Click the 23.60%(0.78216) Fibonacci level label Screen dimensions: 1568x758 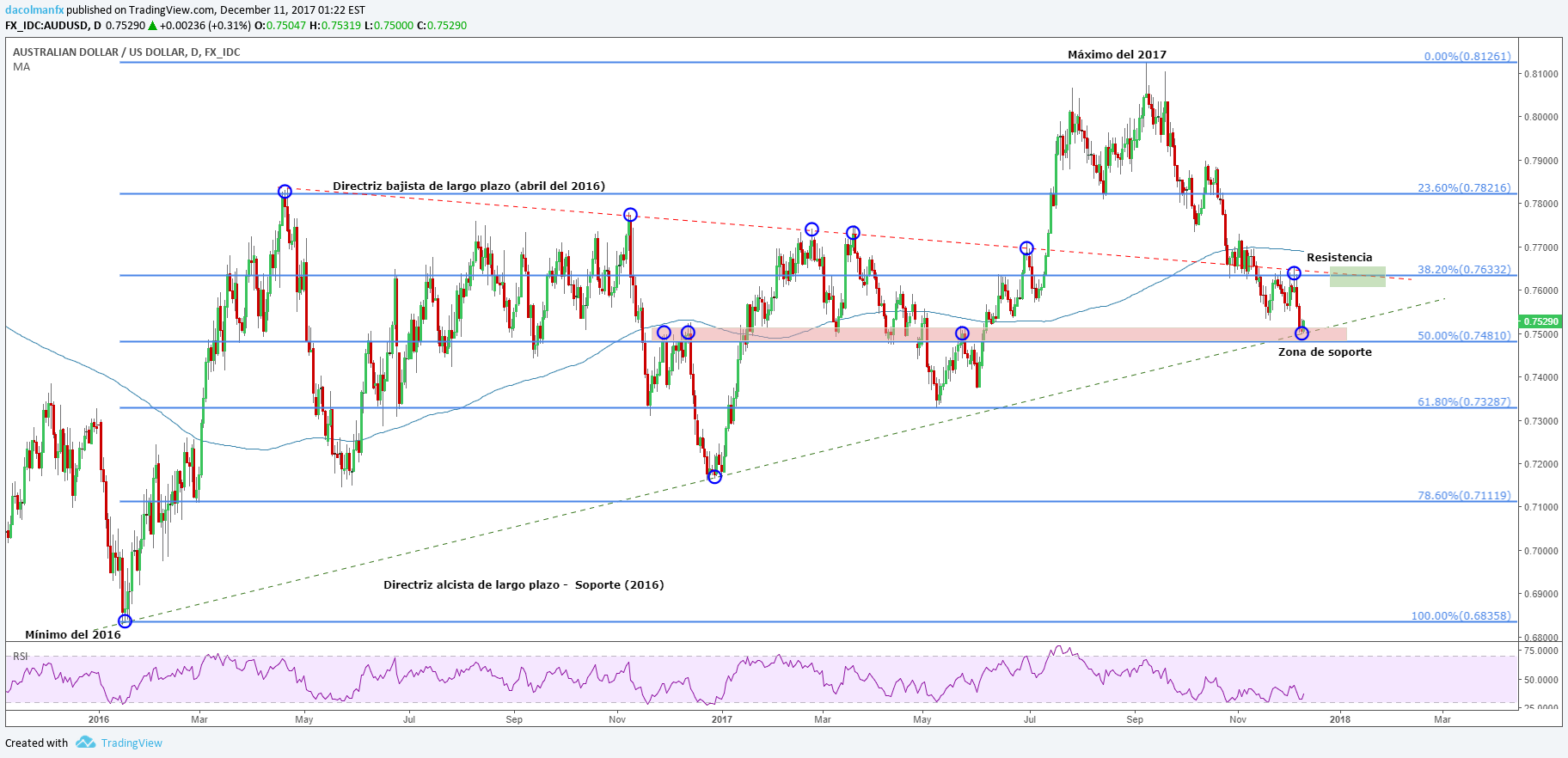1464,188
